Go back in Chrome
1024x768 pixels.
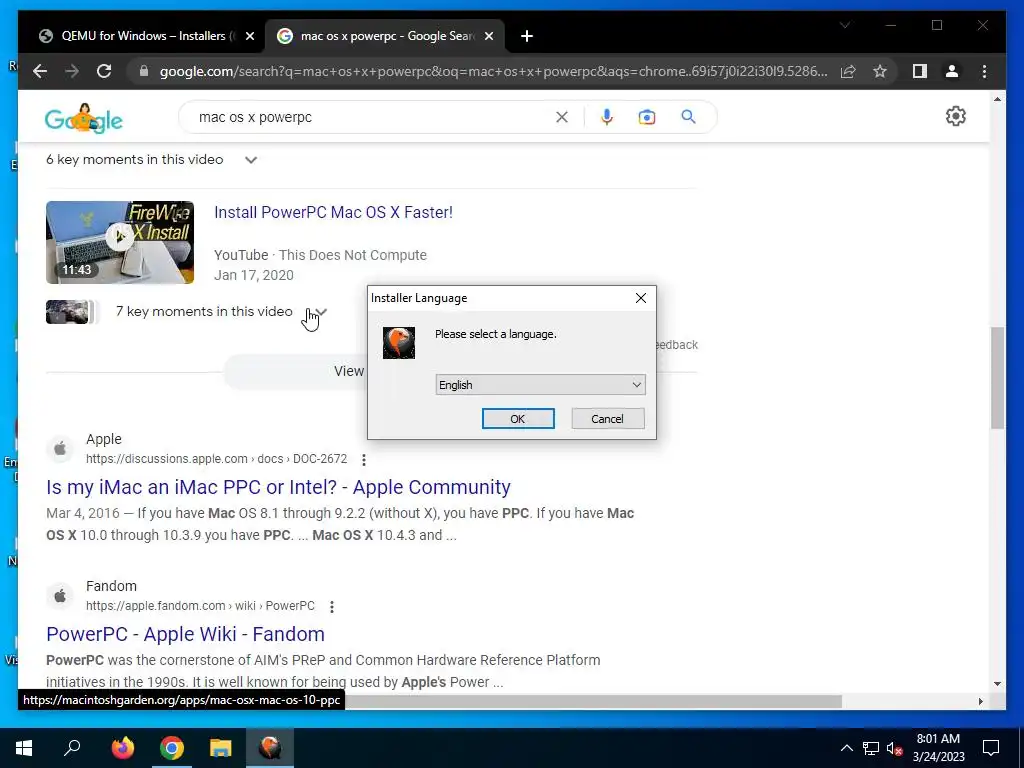pos(40,71)
